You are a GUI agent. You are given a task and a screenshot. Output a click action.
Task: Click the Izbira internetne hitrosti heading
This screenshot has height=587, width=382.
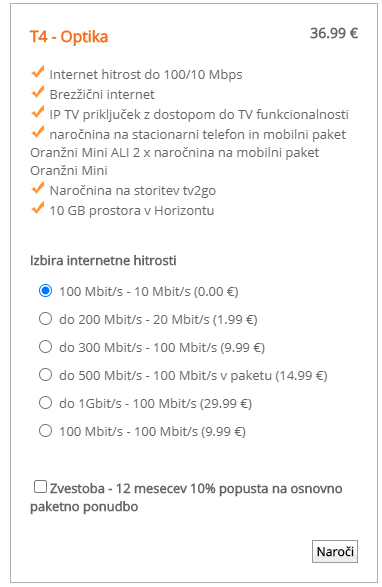coord(103,260)
